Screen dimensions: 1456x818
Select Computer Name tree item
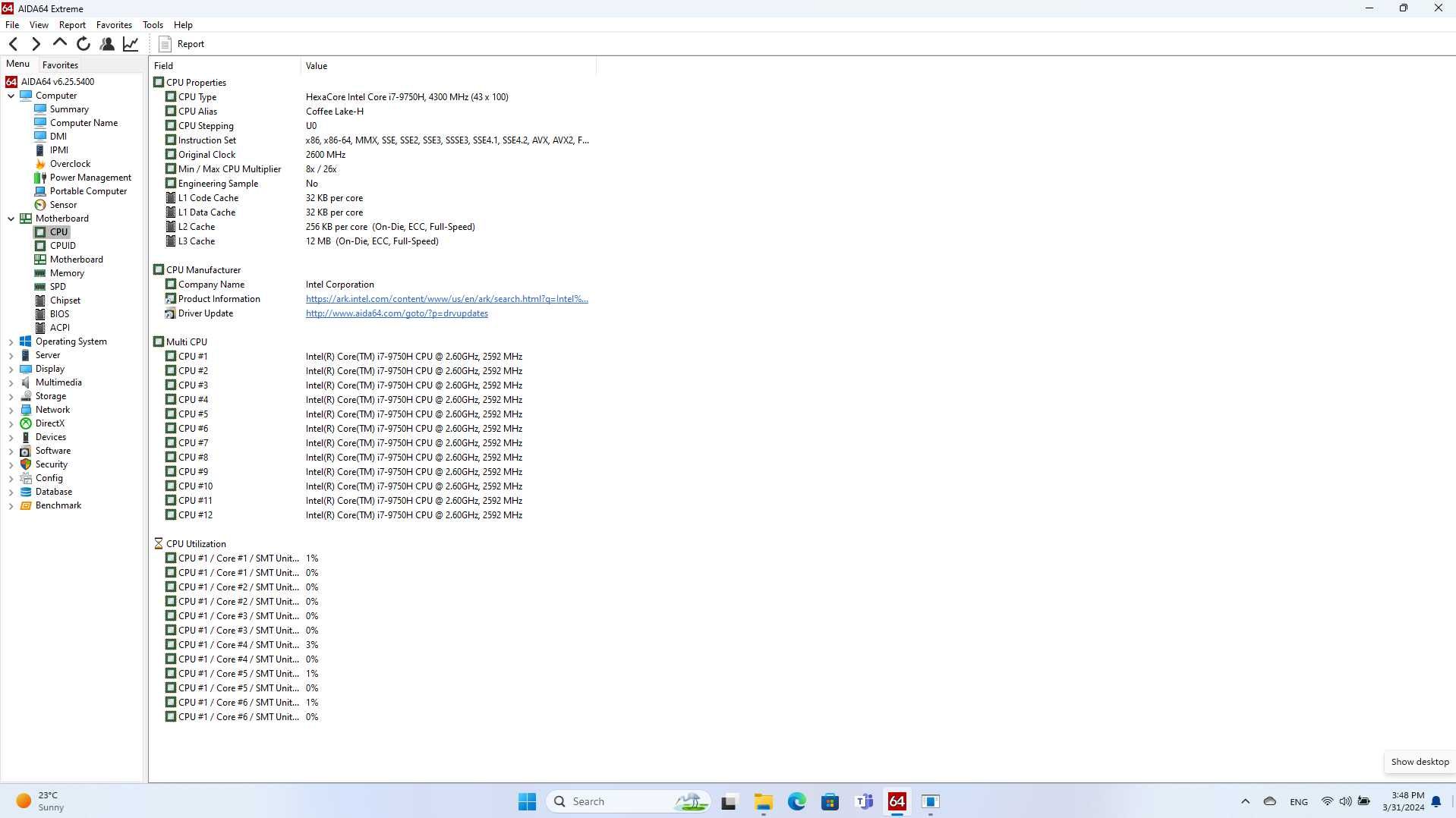tap(84, 123)
